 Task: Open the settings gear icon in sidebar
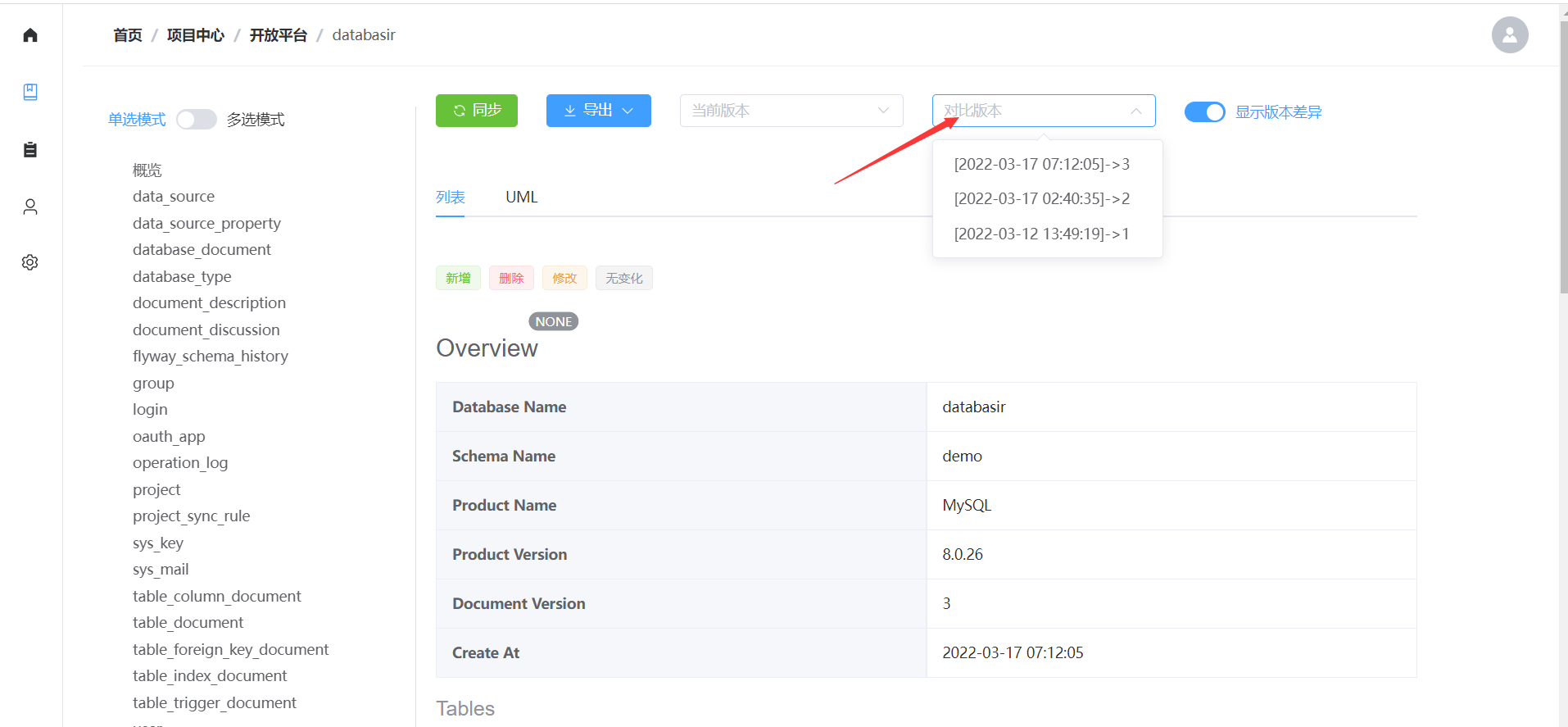point(30,262)
